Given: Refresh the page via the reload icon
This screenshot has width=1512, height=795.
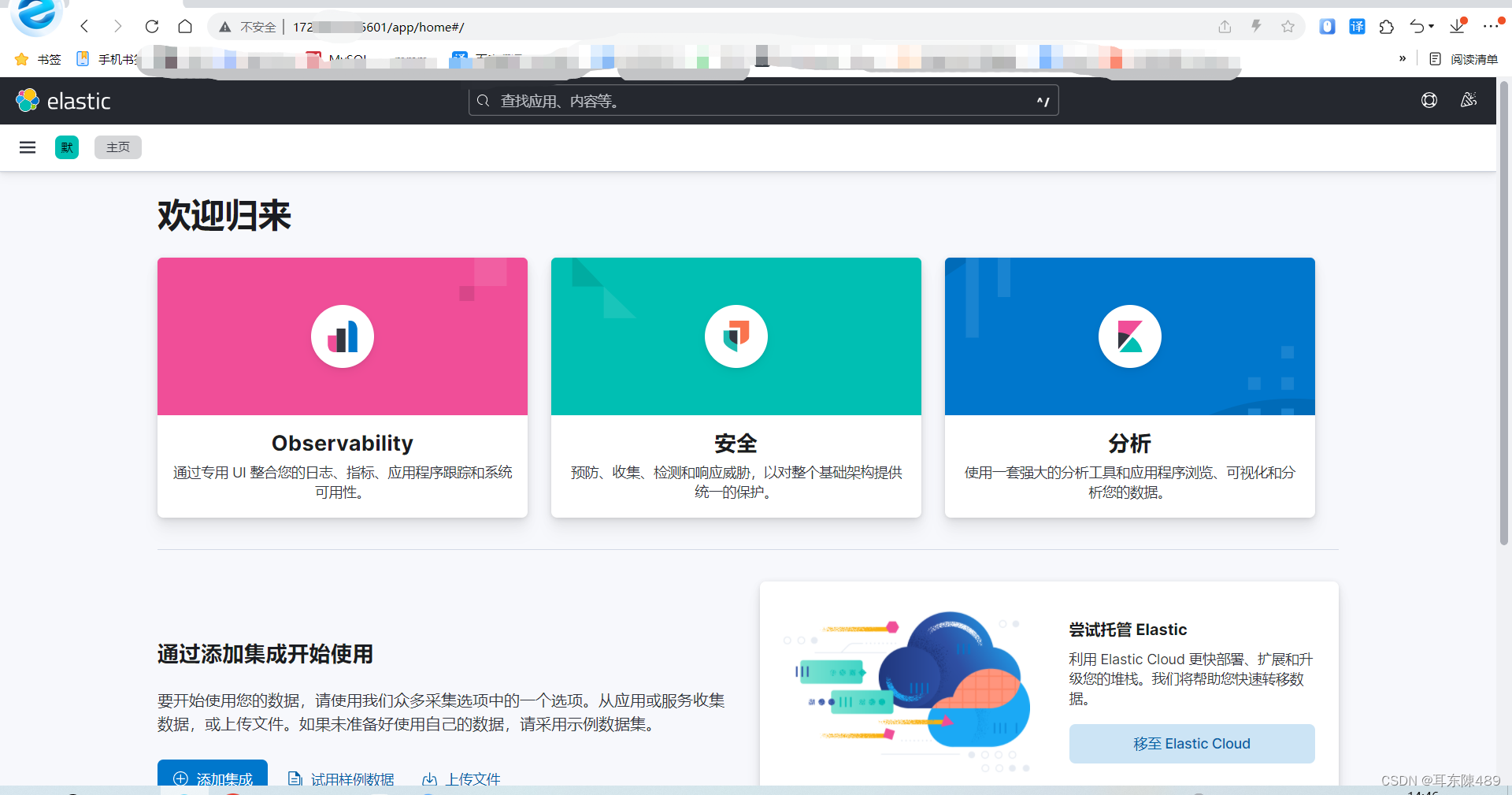Looking at the screenshot, I should tap(152, 26).
